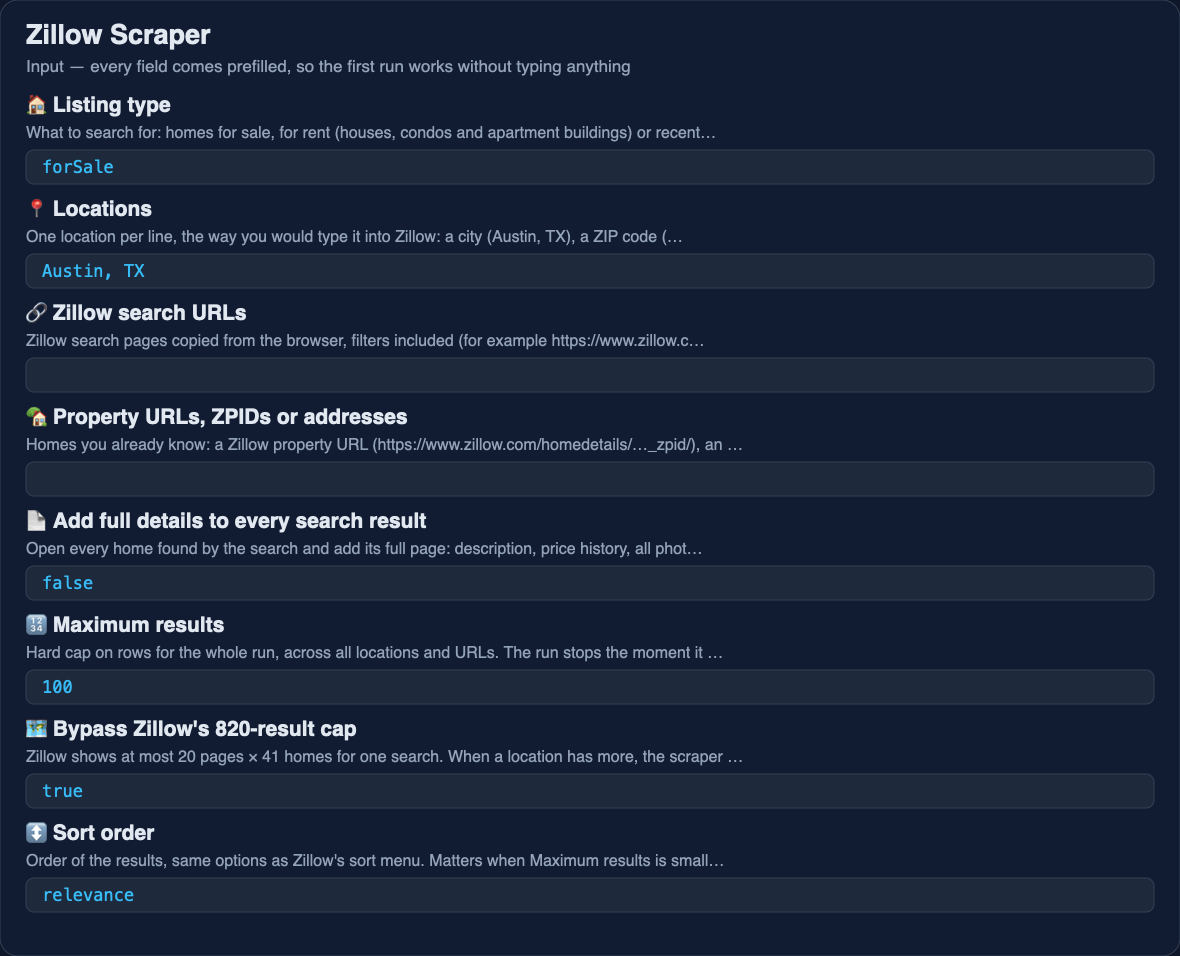This screenshot has height=956, width=1180.
Task: Click the Locations field containing Austin, TX
Action: pos(590,270)
